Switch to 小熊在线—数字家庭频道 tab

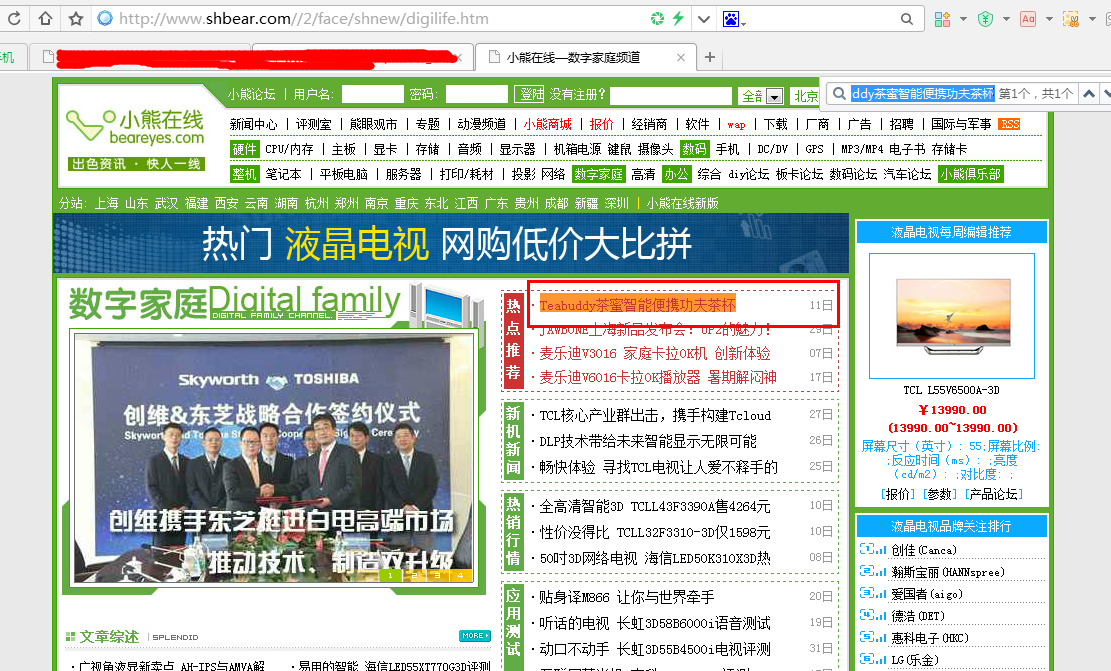point(573,57)
